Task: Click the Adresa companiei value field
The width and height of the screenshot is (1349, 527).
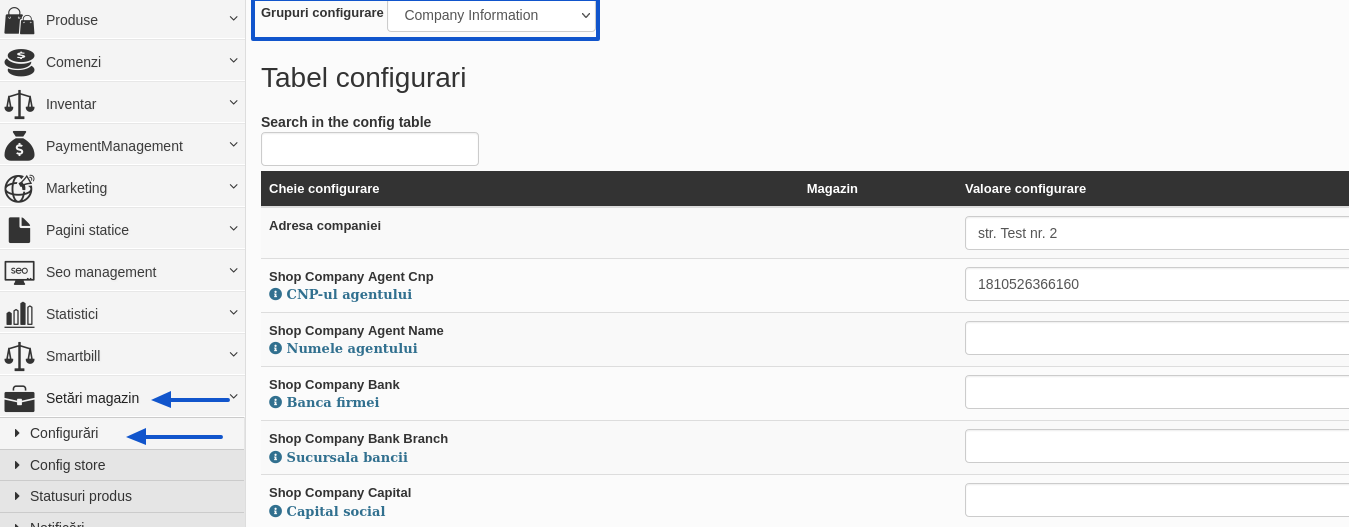Action: point(1157,233)
